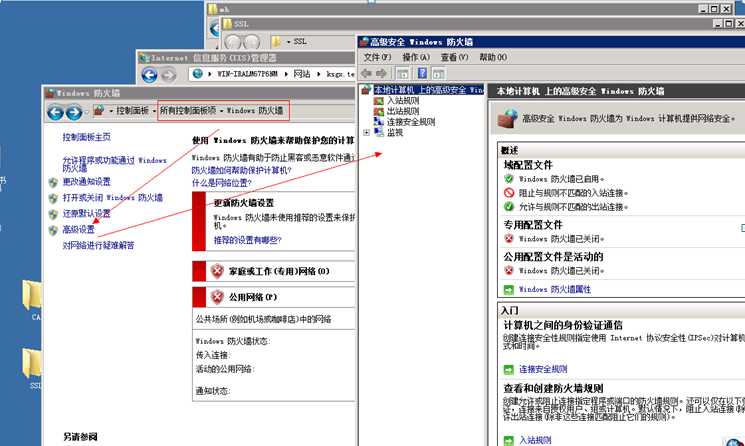Click 网站 breadcrumb in IIS 管理器
Screen dimensions: 745x446
[302, 74]
